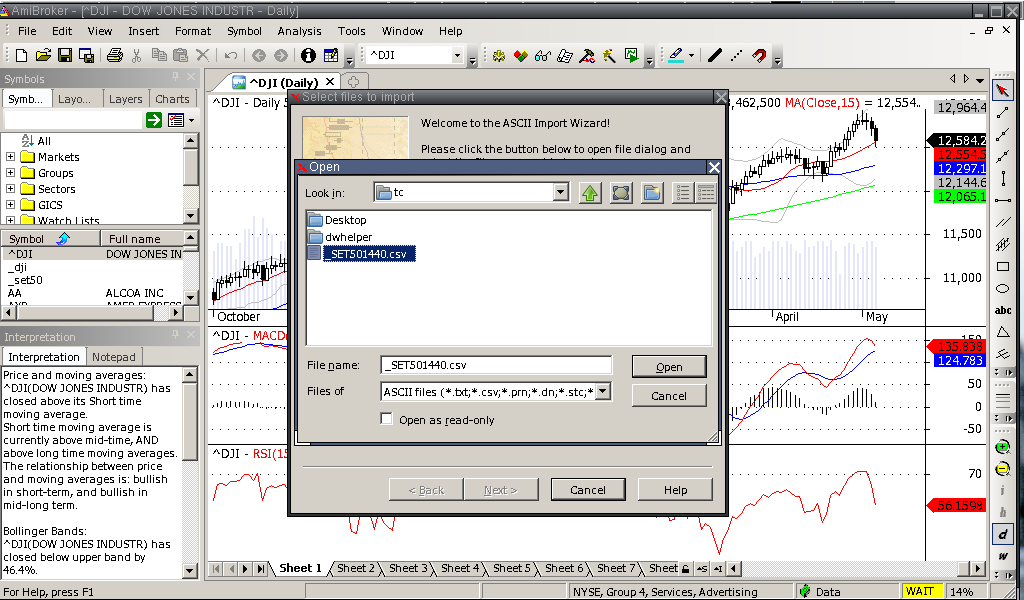Select the AA ALCOA INC symbol row
This screenshot has width=1024, height=600.
pos(93,293)
